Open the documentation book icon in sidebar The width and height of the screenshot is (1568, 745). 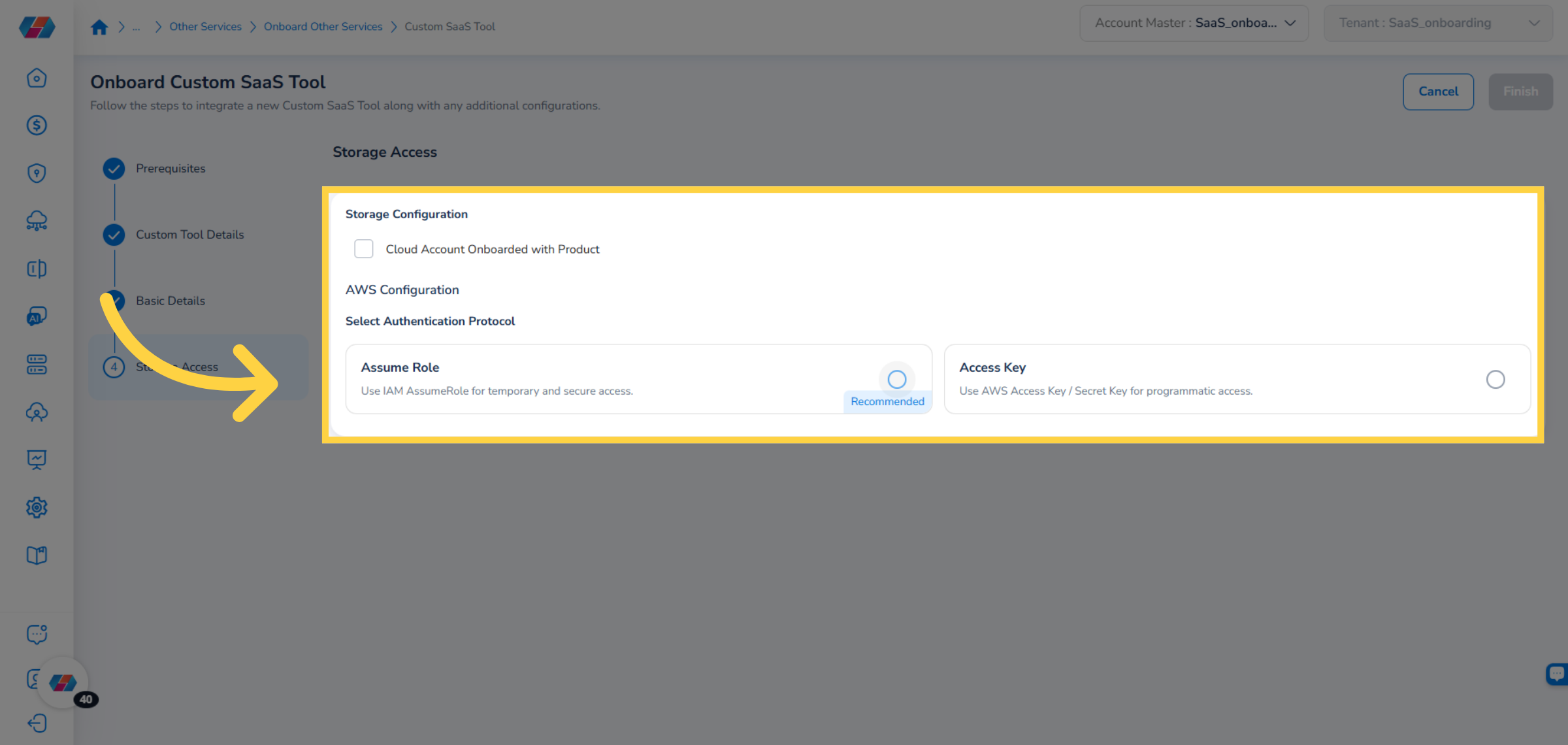[x=37, y=555]
